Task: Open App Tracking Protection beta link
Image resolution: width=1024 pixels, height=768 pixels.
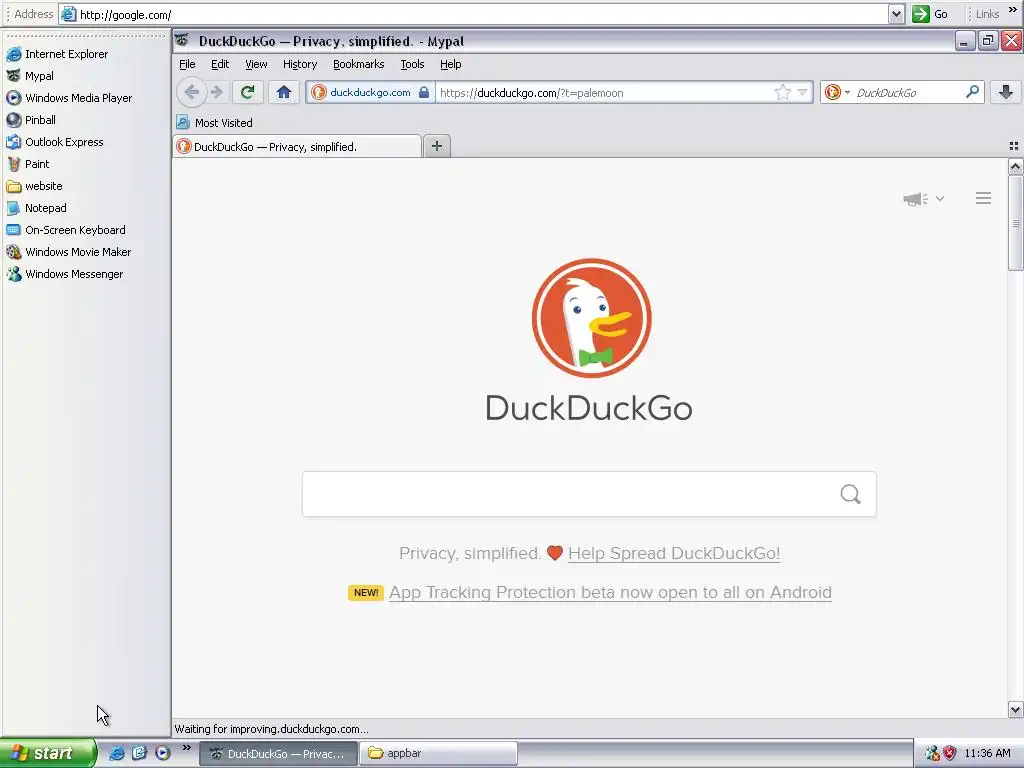Action: [611, 592]
